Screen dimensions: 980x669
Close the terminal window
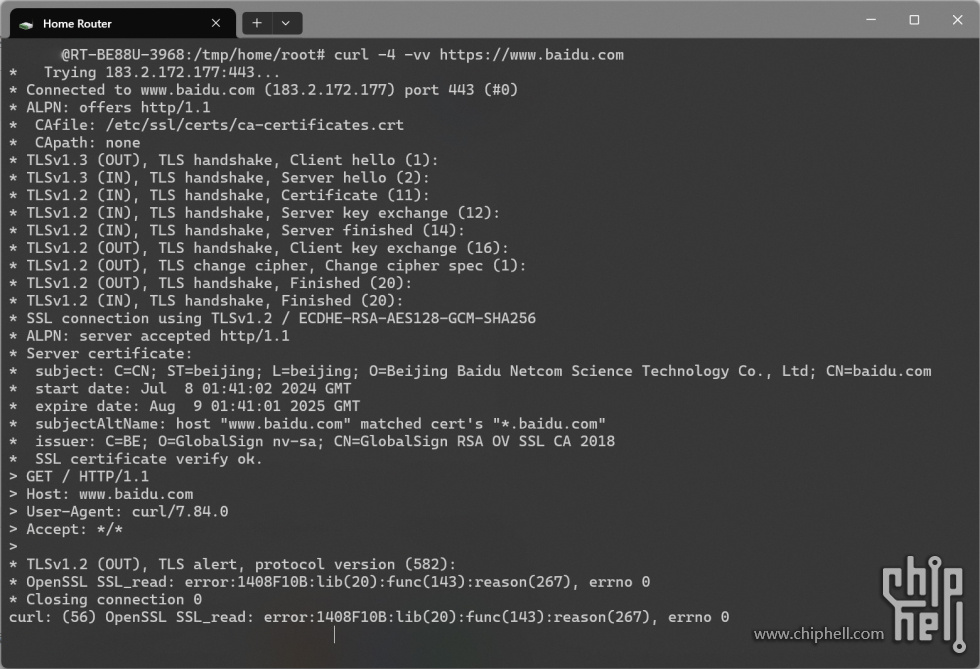pyautogui.click(x=957, y=20)
